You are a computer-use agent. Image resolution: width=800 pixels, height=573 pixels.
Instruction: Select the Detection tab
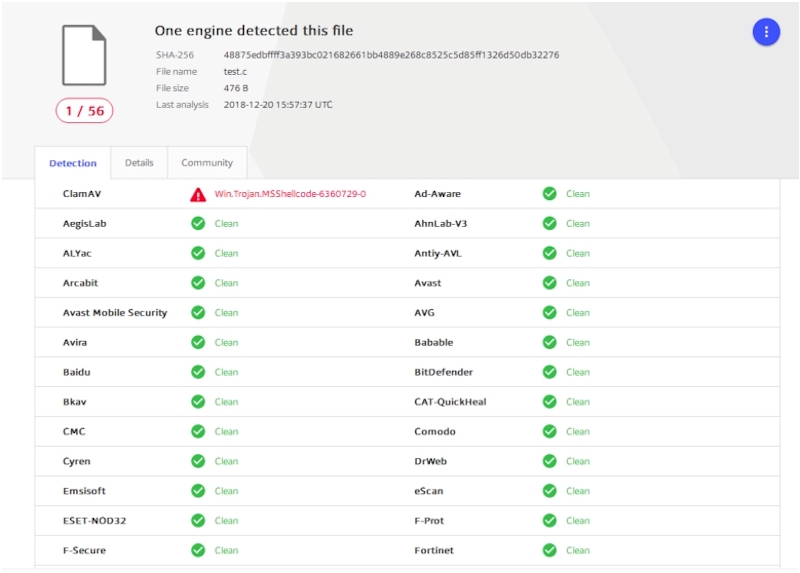click(x=73, y=163)
